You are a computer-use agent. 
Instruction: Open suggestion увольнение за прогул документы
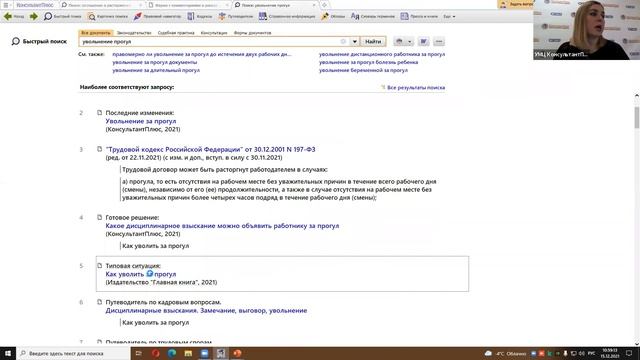click(155, 62)
